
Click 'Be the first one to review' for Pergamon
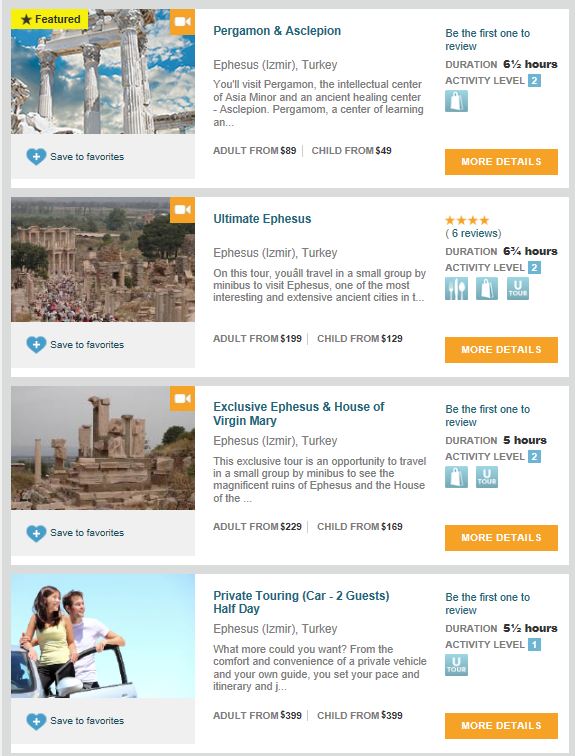487,40
